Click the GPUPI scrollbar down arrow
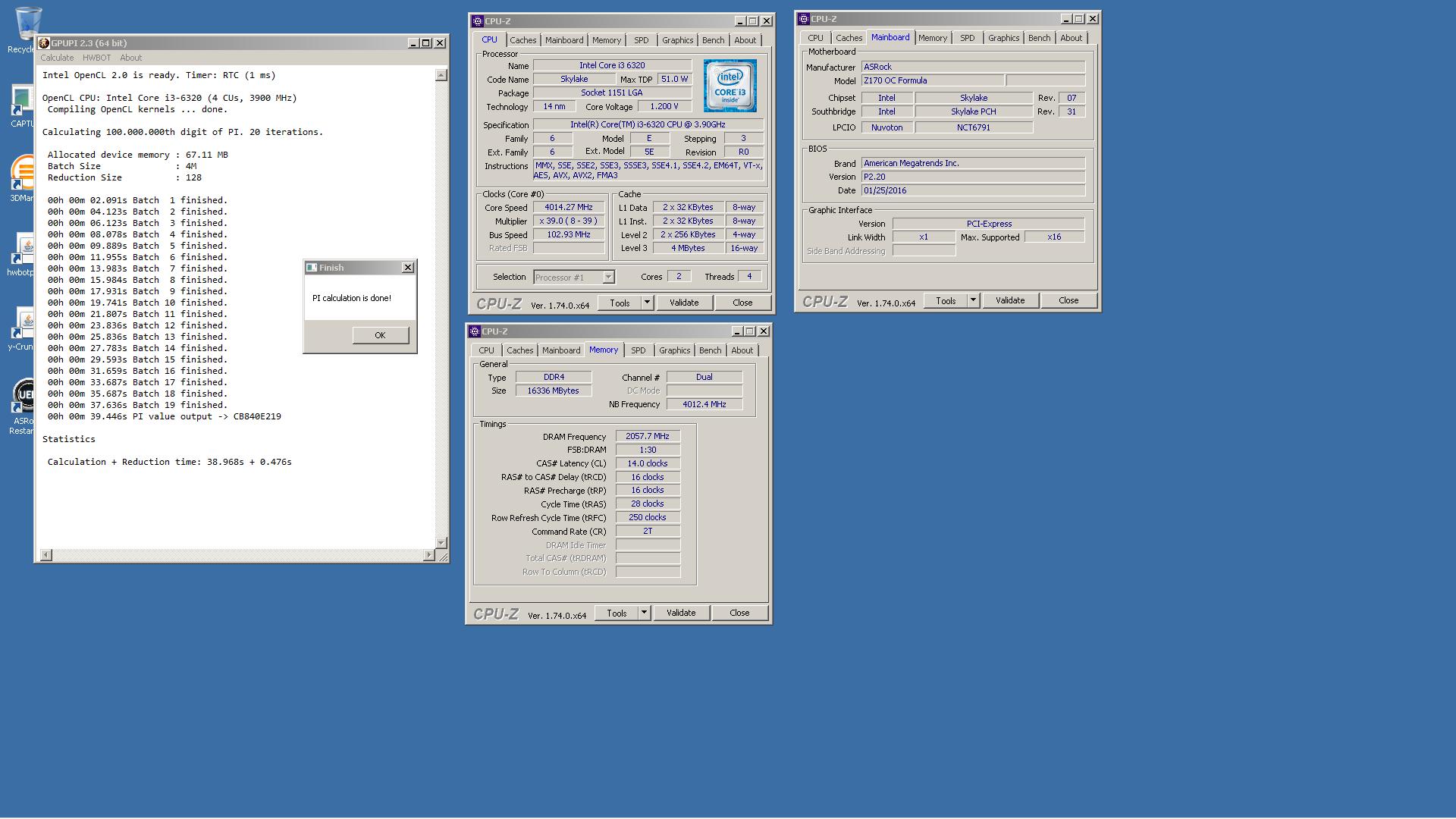Screen dimensions: 1456x819 [441, 543]
